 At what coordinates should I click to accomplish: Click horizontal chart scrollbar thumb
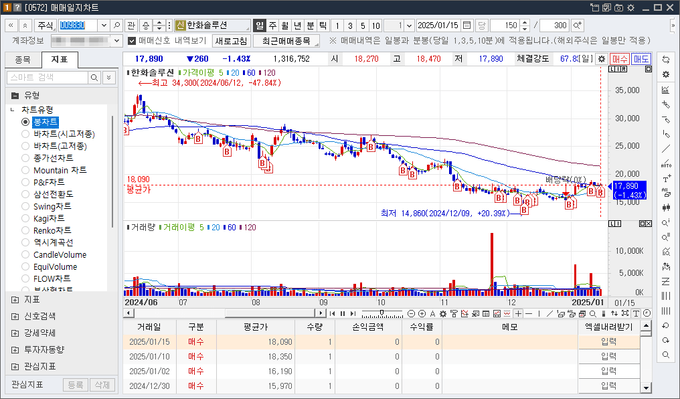point(270,313)
